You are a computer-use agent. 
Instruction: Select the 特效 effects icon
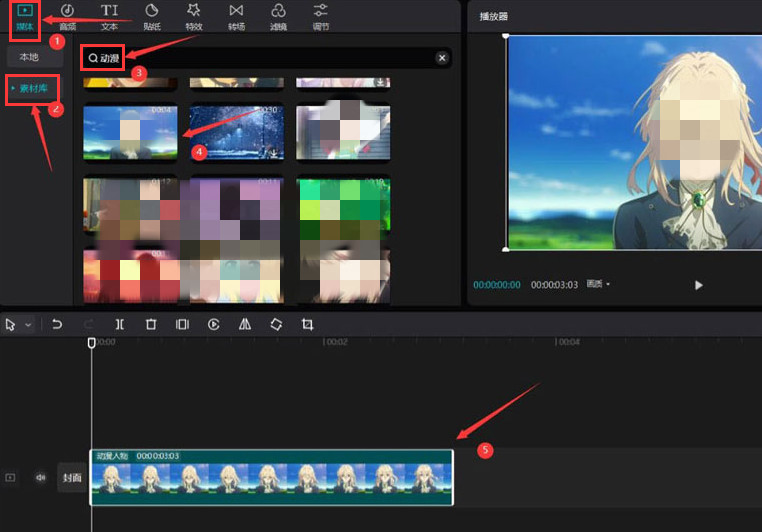(x=194, y=17)
